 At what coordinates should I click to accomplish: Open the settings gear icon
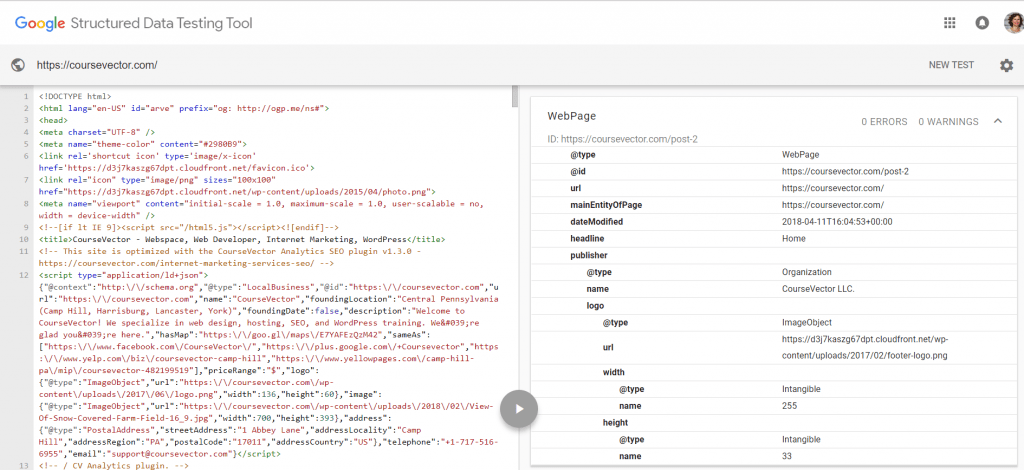click(x=1006, y=65)
